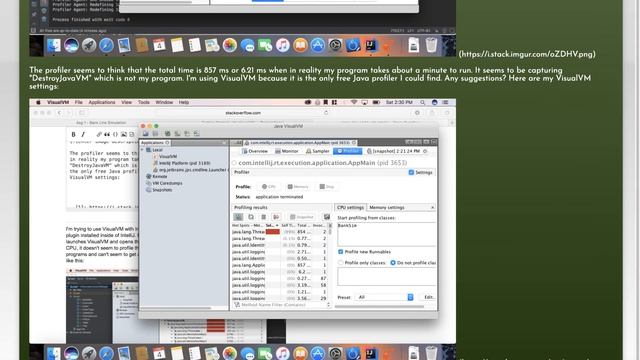Open the File menu in VisualVM menu bar
Viewport: 640px width, 360px height.
pyautogui.click(x=79, y=102)
